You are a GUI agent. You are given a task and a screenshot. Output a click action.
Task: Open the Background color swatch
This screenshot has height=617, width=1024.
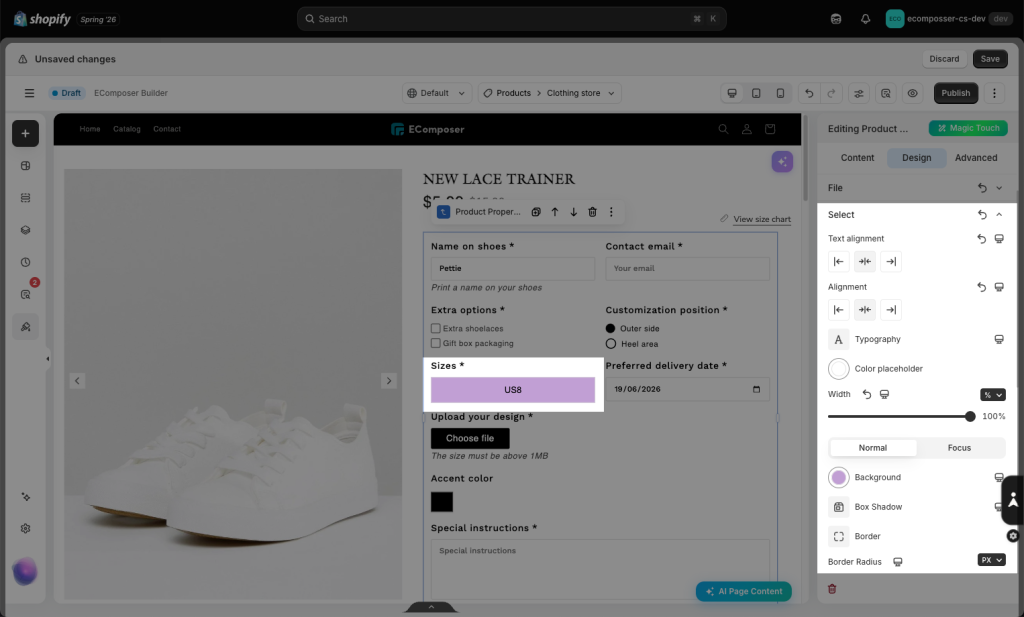[x=839, y=477]
